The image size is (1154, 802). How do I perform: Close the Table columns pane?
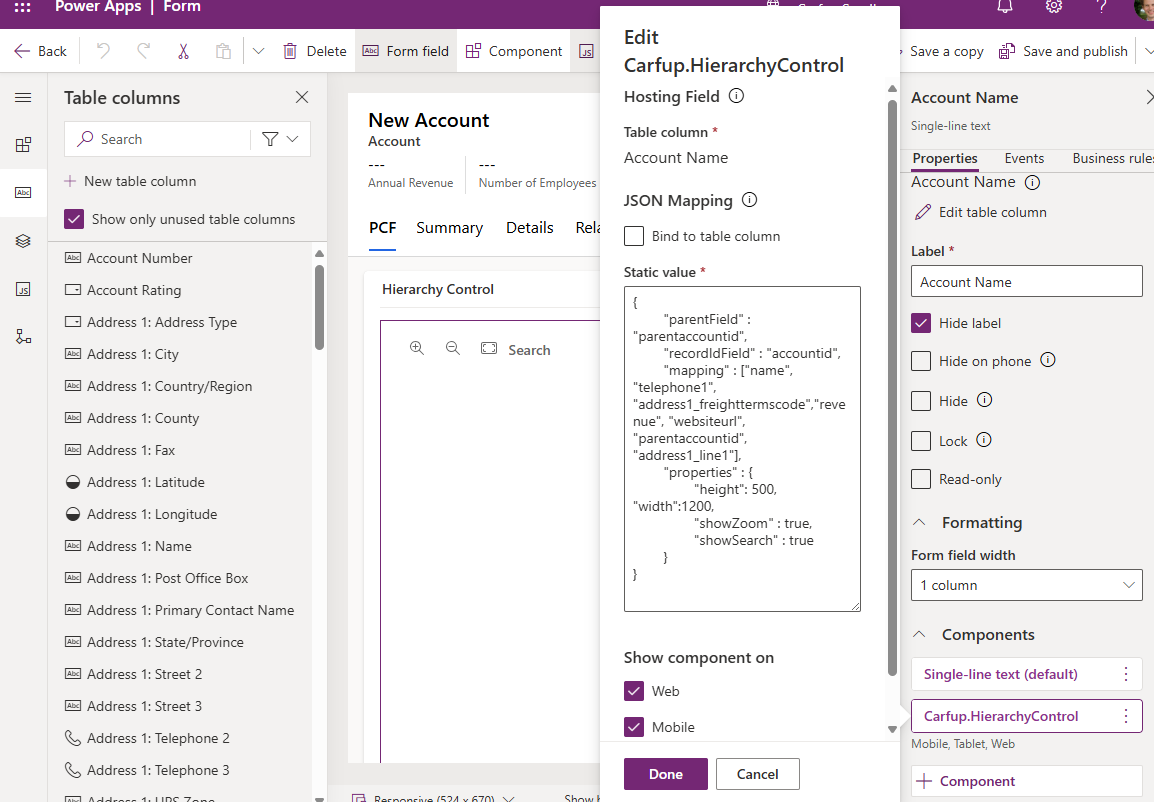302,97
